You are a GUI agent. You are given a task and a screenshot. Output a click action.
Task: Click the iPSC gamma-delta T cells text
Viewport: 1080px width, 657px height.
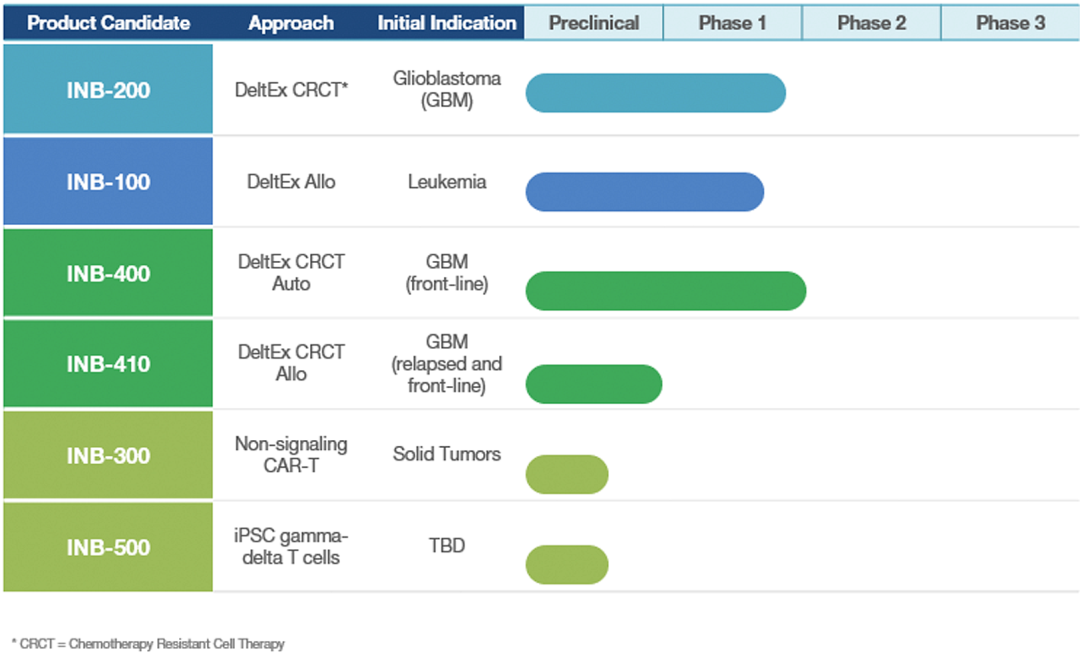[291, 546]
